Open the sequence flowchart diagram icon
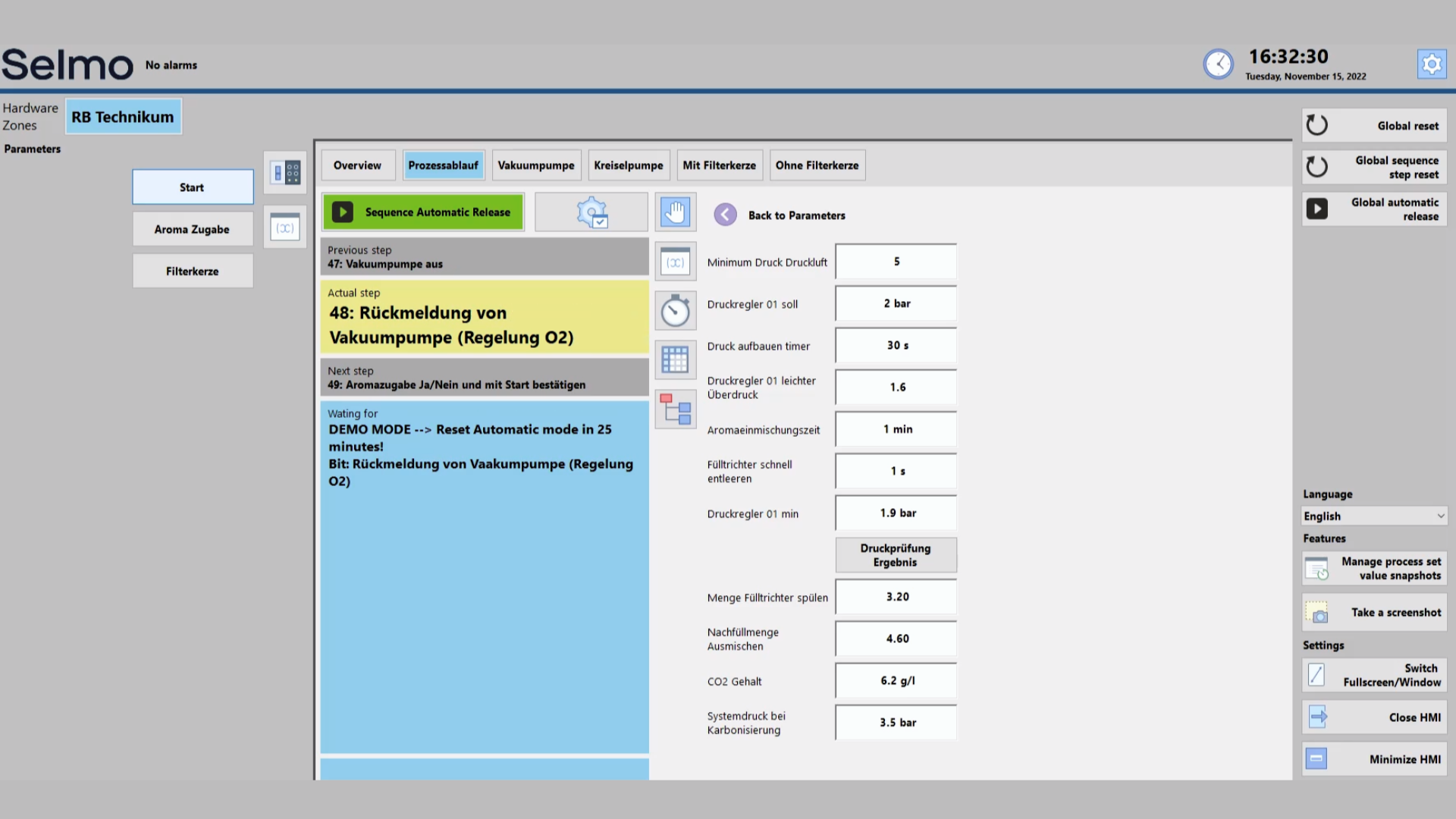The height and width of the screenshot is (819, 1456). coord(675,409)
